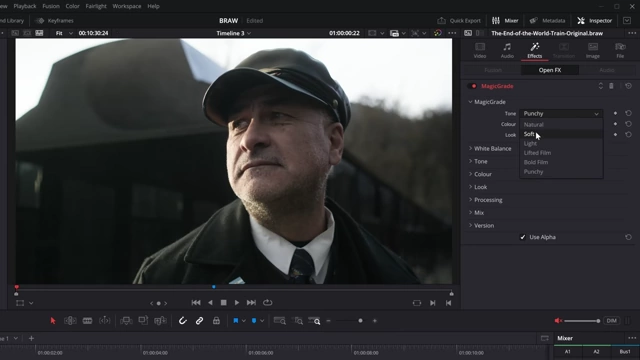
Task: Open the Image inspector tab
Action: [593, 51]
